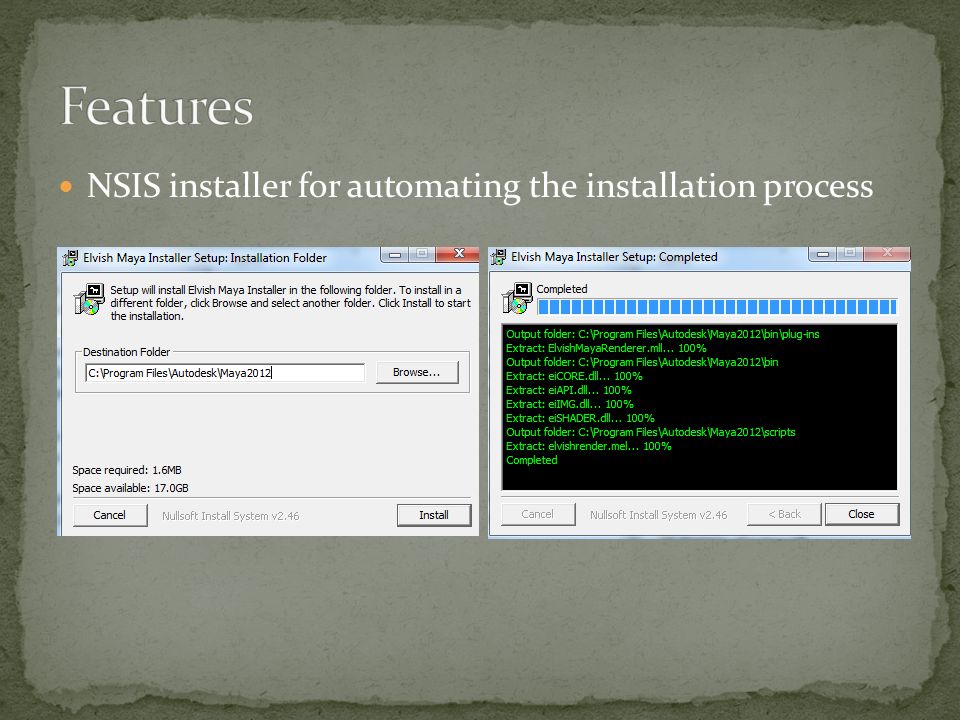The height and width of the screenshot is (720, 960).
Task: Minimize the Installation Folder window
Action: [x=395, y=254]
